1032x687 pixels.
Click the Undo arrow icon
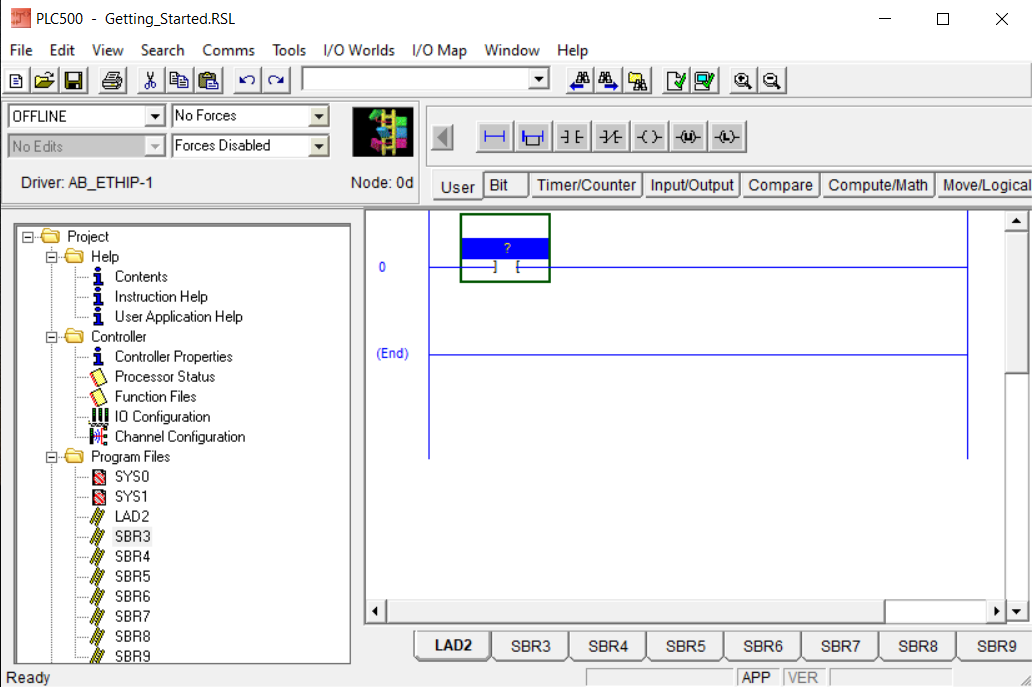point(247,80)
